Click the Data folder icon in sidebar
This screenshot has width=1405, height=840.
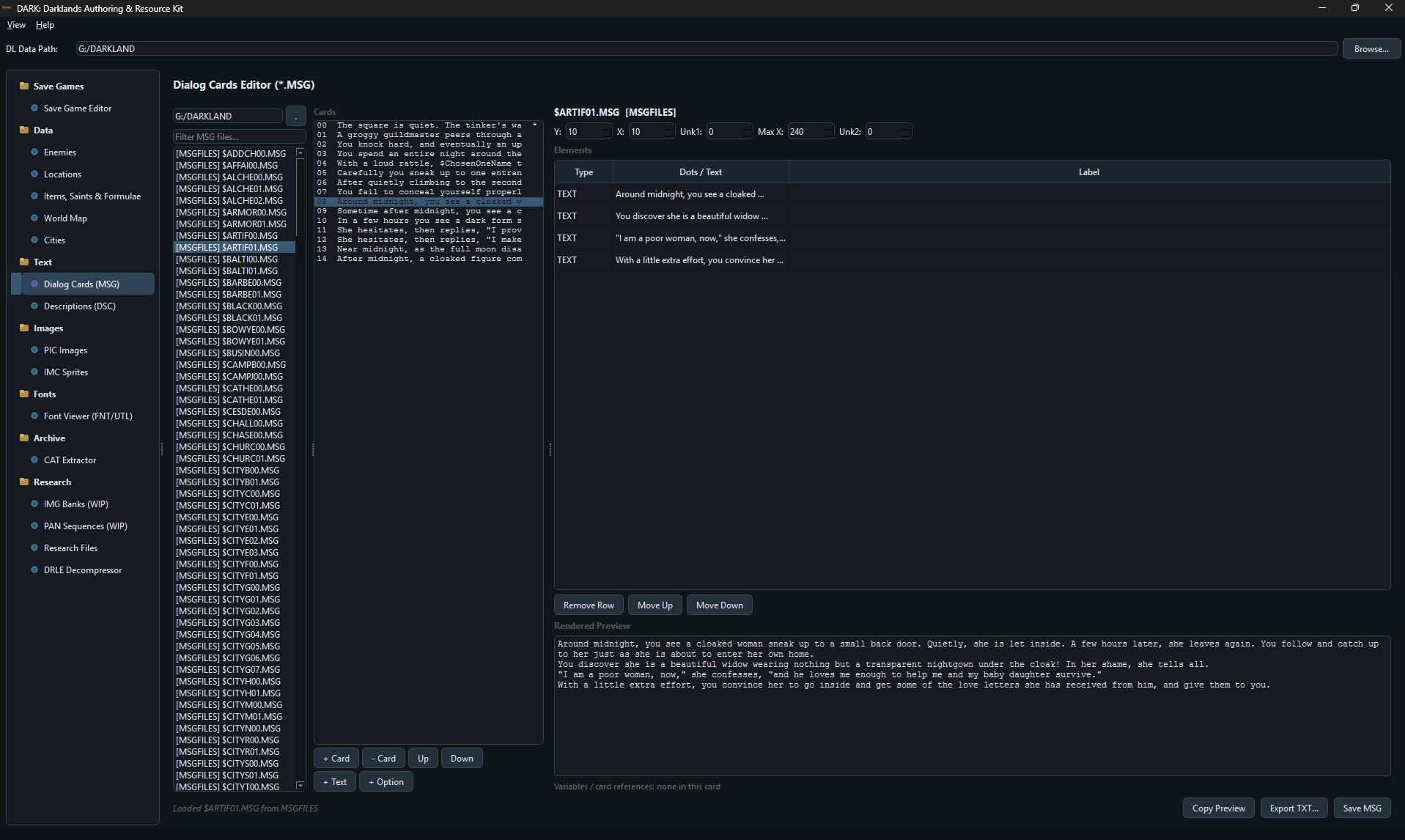[24, 130]
